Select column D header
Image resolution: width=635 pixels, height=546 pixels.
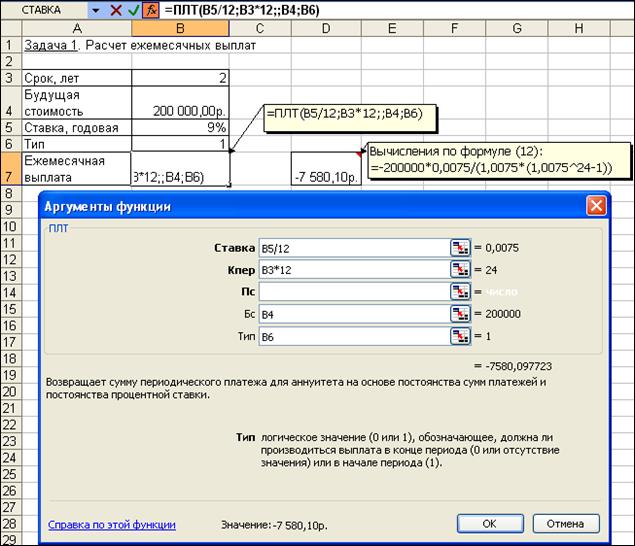(326, 29)
